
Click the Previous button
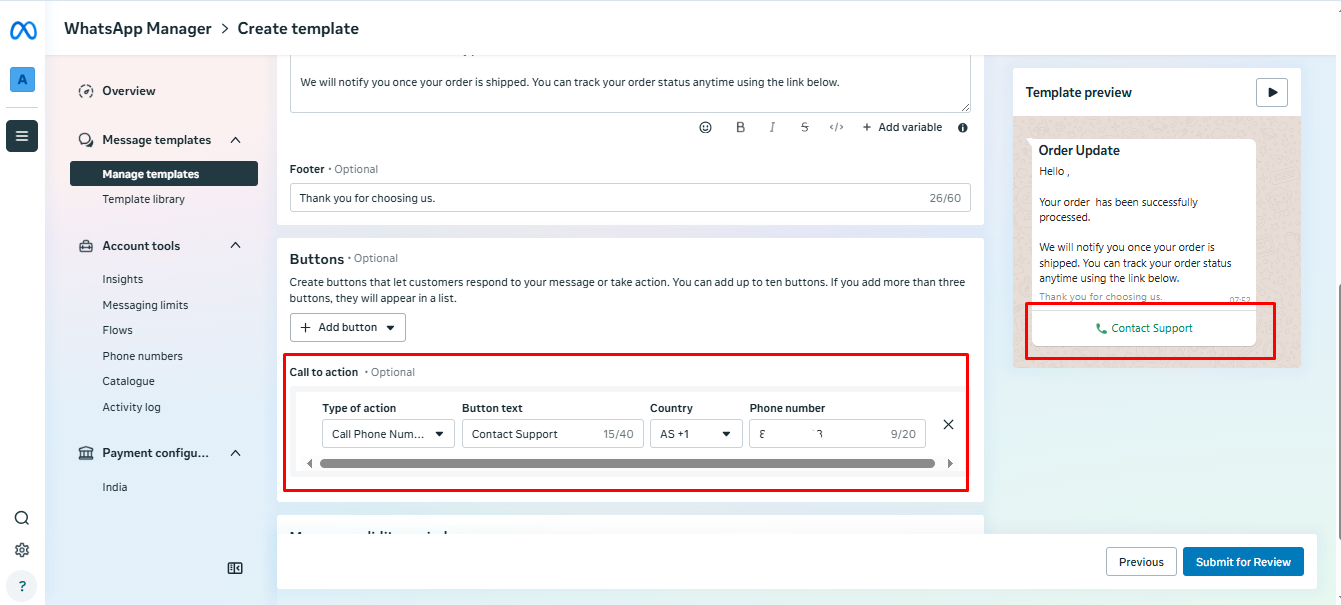1141,561
